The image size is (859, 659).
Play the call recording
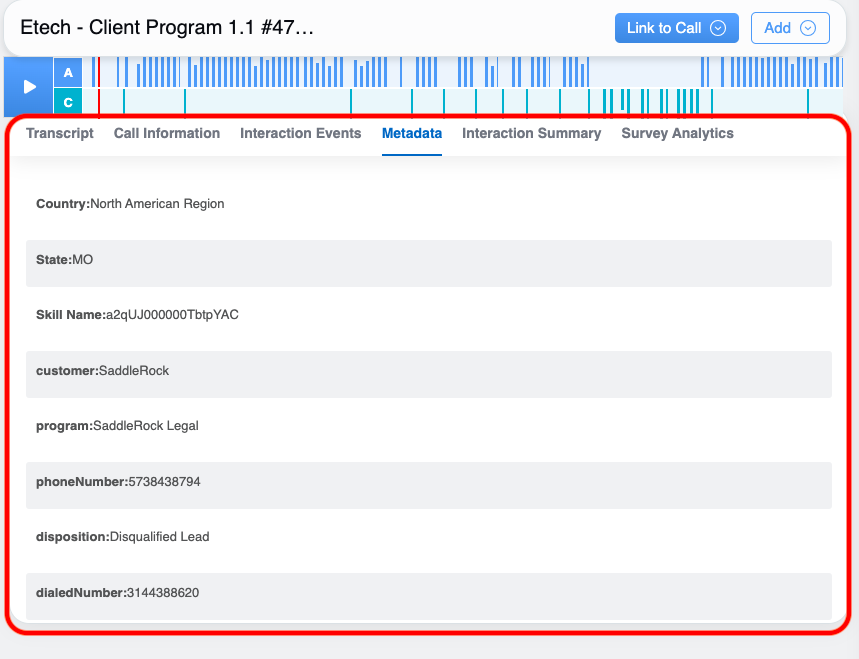[x=29, y=87]
